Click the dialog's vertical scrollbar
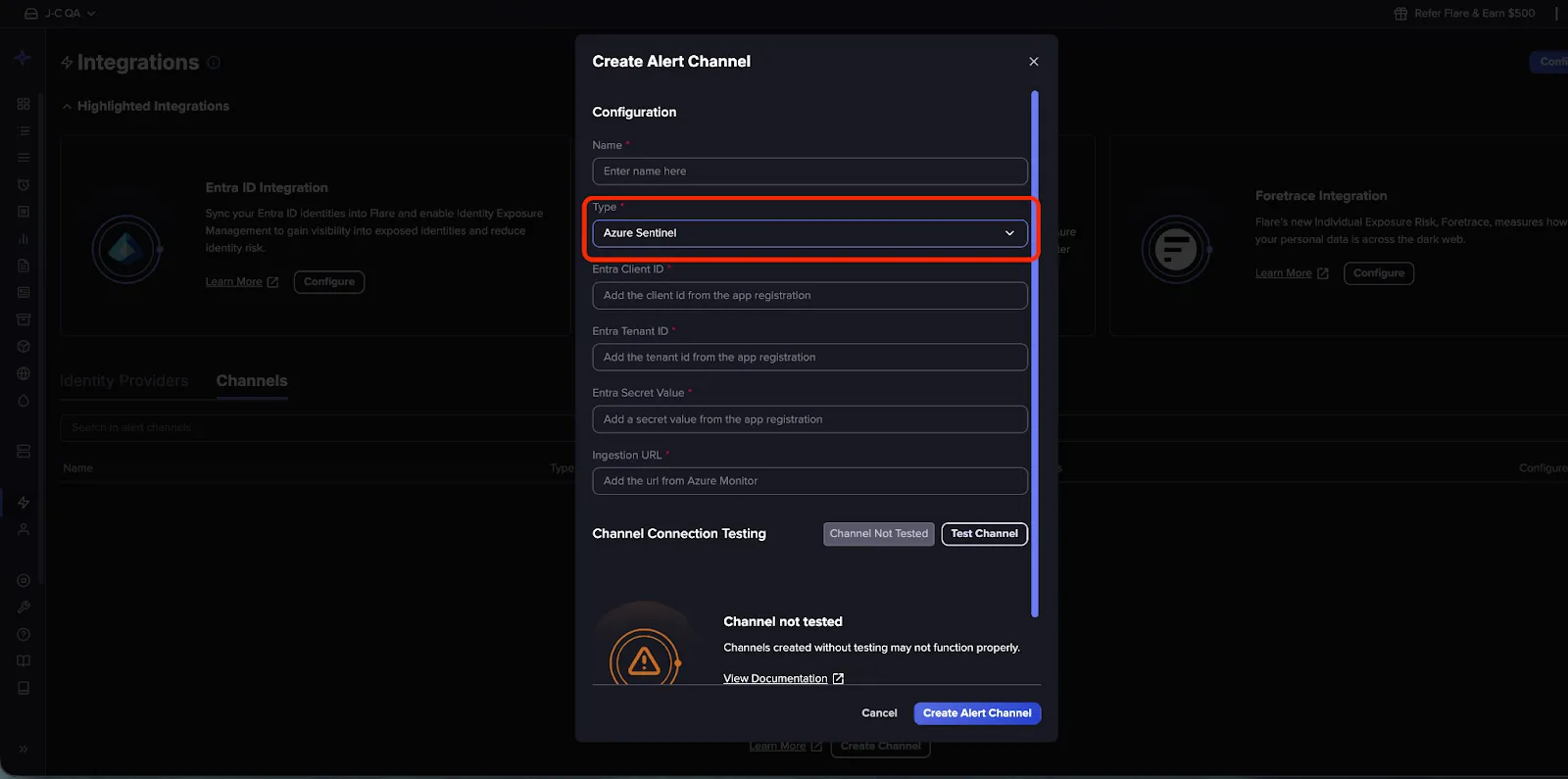The image size is (1568, 779). pos(1035,354)
